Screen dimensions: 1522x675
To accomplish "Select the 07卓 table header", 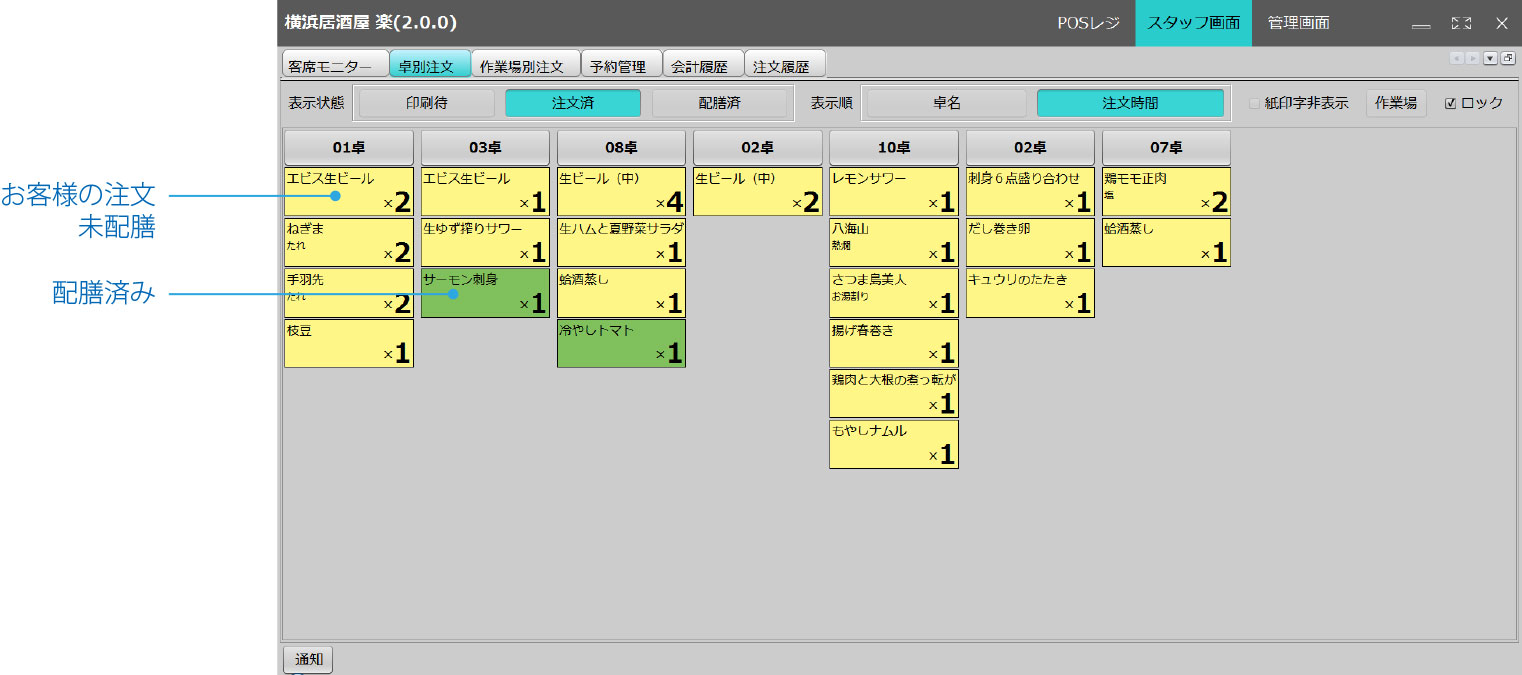I will tap(1166, 147).
